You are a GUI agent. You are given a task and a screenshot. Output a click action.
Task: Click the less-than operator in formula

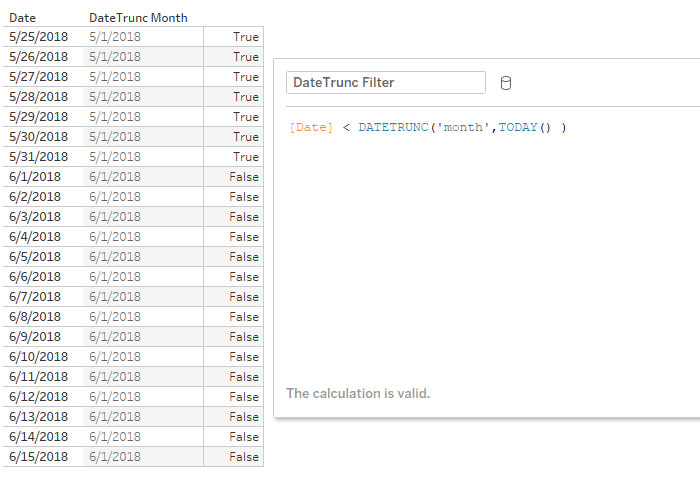click(346, 128)
